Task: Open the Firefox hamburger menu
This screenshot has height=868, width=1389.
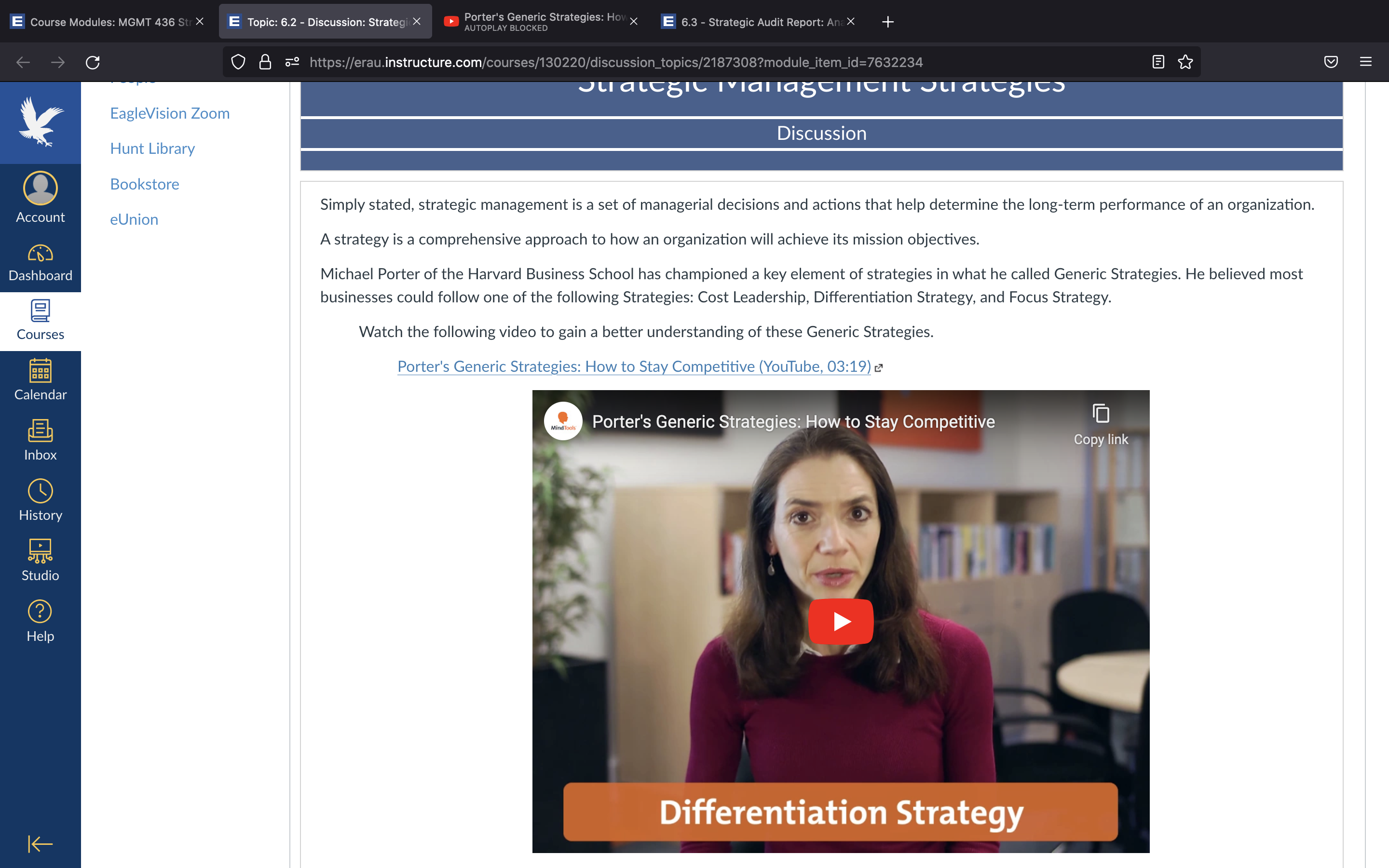Action: tap(1365, 62)
